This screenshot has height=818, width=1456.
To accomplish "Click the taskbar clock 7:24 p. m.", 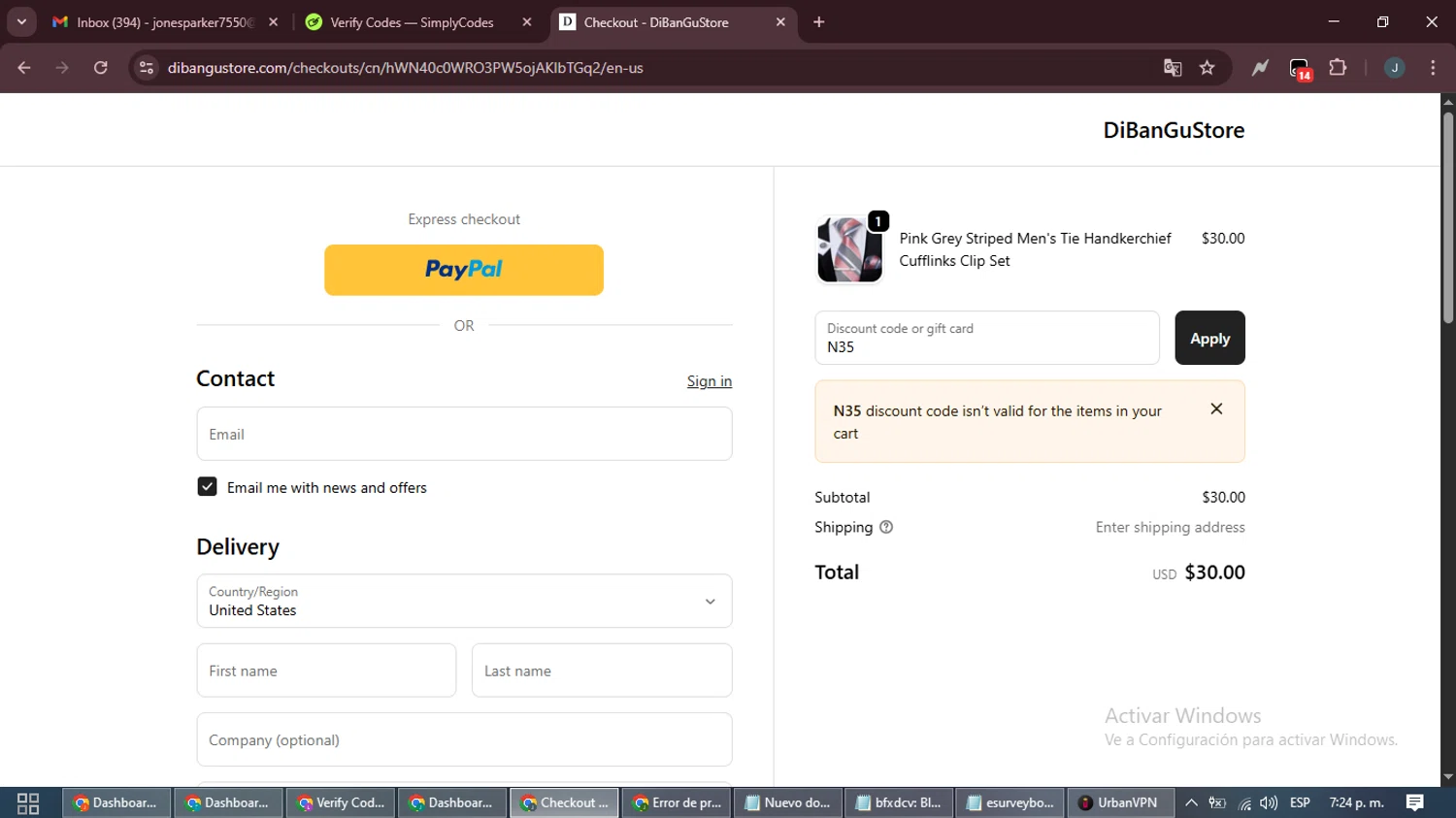I will pos(1356,802).
